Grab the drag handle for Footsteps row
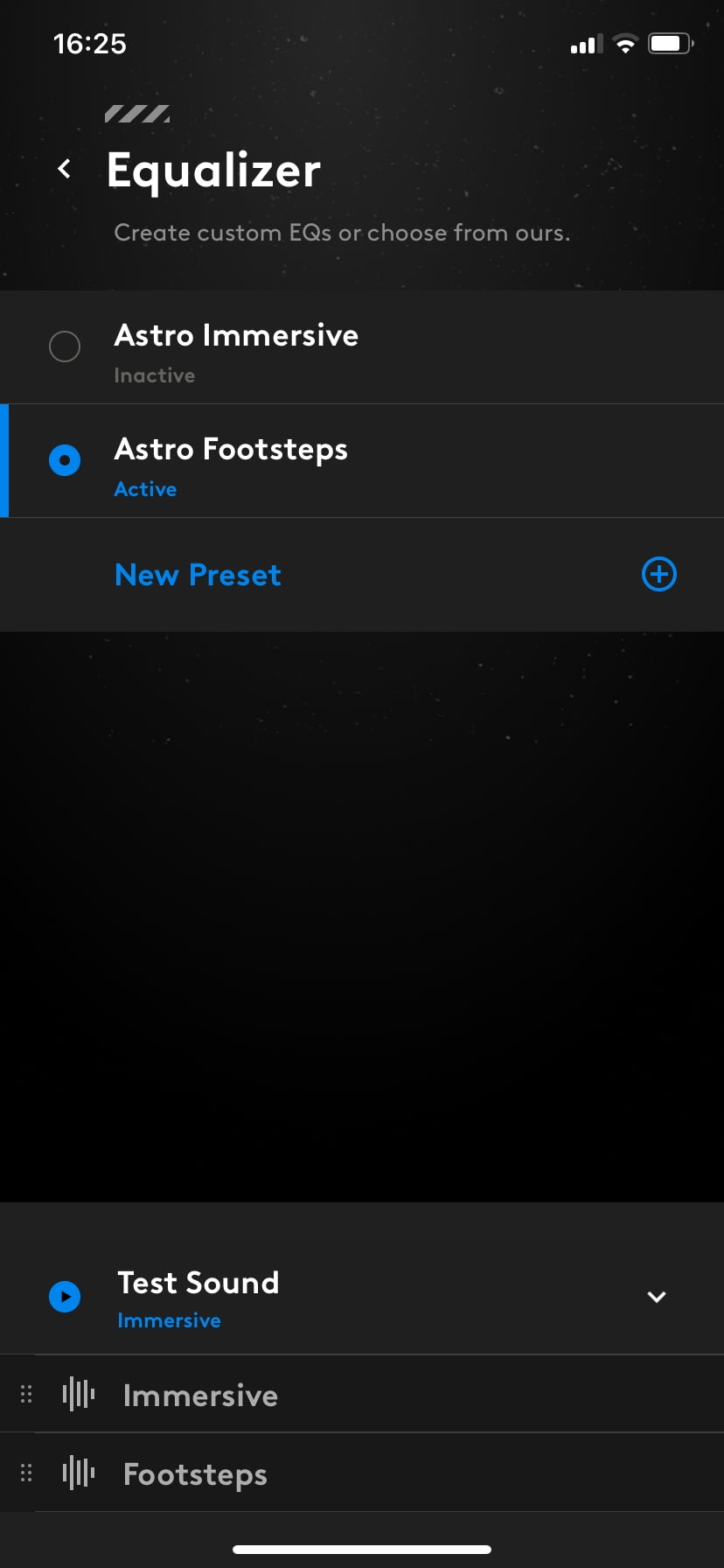The image size is (724, 1568). click(x=26, y=1473)
